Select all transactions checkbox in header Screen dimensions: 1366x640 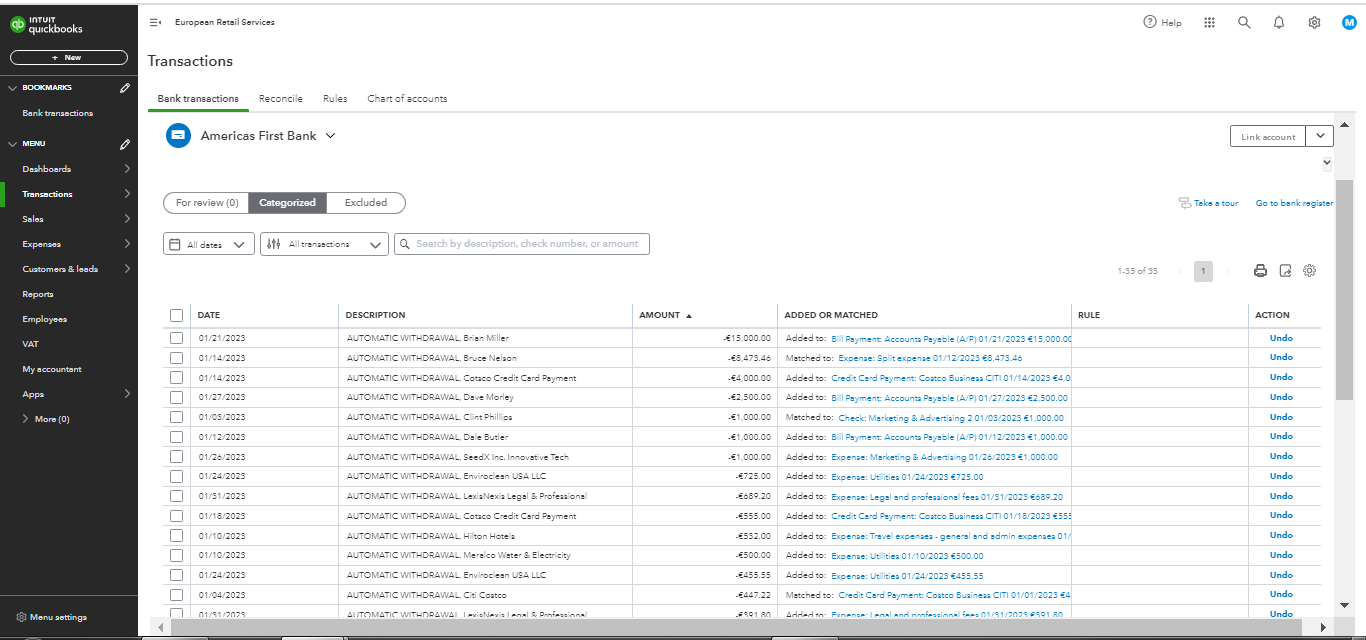(x=177, y=315)
